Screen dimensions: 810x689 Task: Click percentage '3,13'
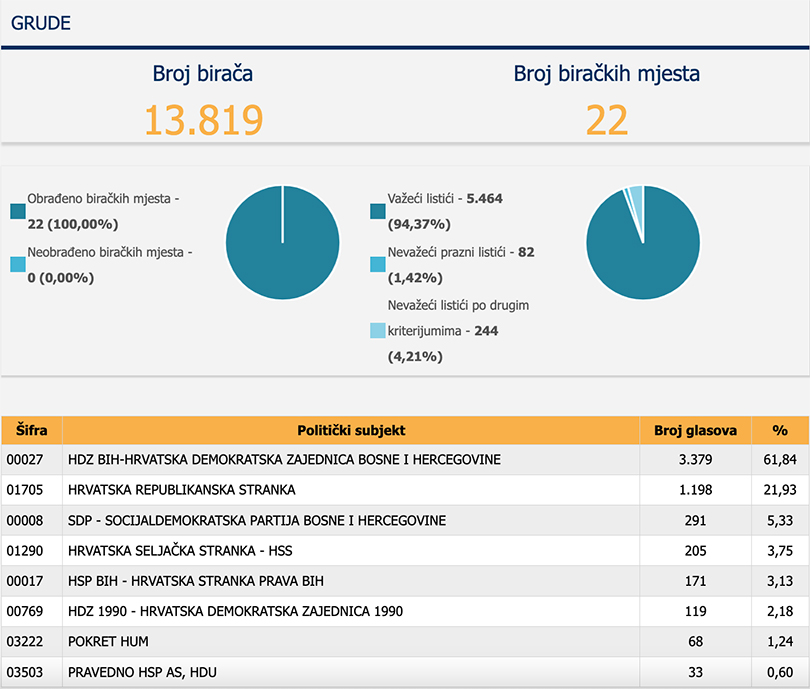click(780, 581)
